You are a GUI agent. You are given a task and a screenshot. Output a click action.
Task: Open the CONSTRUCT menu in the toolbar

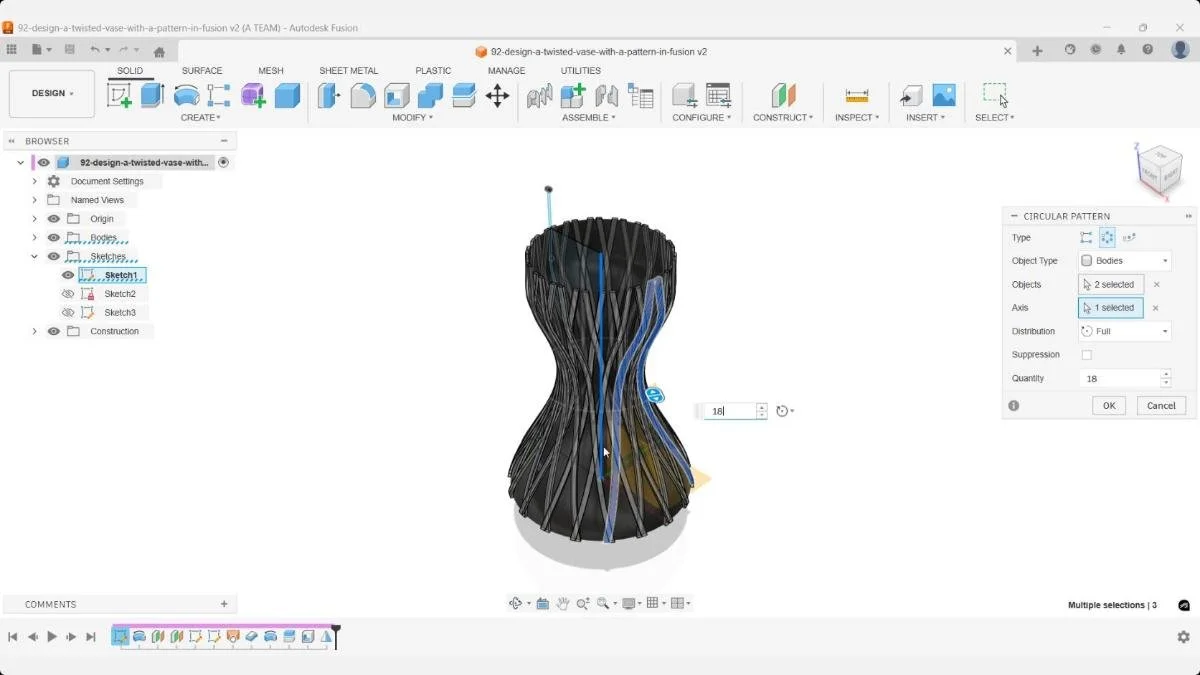[783, 117]
